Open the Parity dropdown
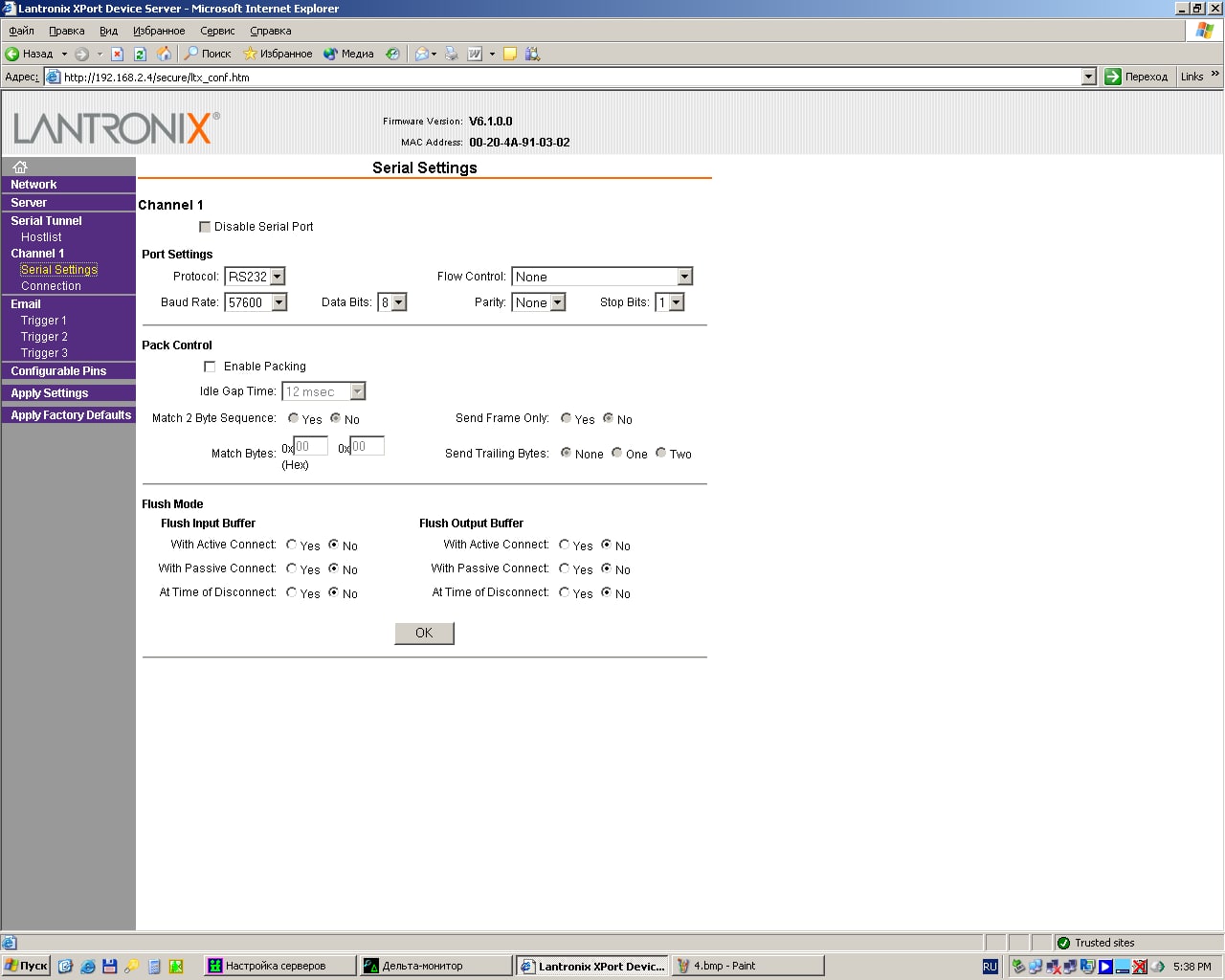The height and width of the screenshot is (980, 1225). 539,302
